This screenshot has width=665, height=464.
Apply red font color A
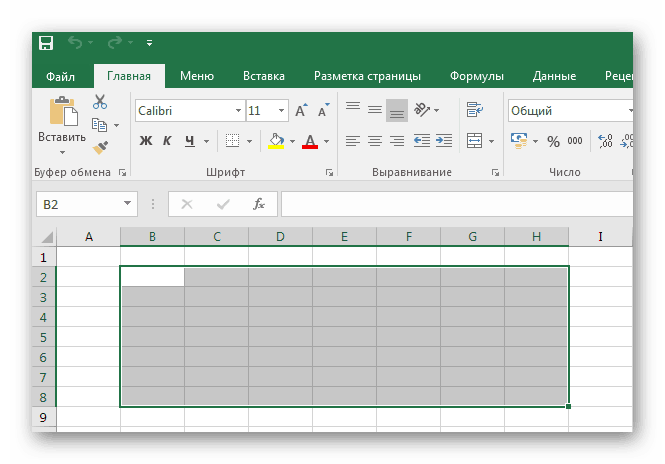(310, 141)
